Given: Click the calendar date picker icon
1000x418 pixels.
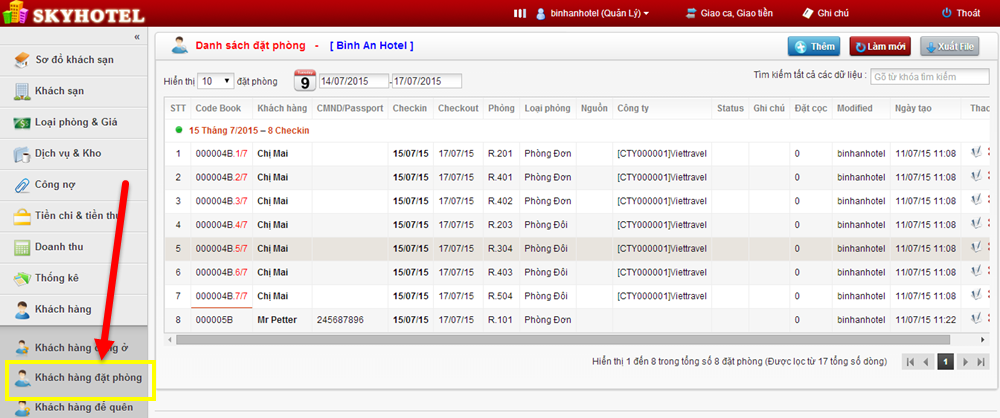Looking at the screenshot, I should pos(305,80).
